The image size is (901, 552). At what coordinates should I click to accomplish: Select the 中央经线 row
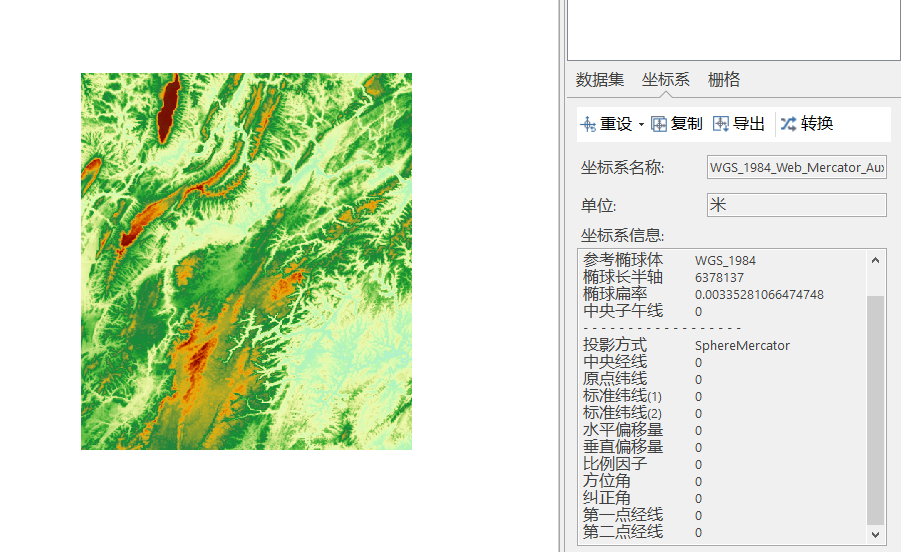(x=723, y=362)
